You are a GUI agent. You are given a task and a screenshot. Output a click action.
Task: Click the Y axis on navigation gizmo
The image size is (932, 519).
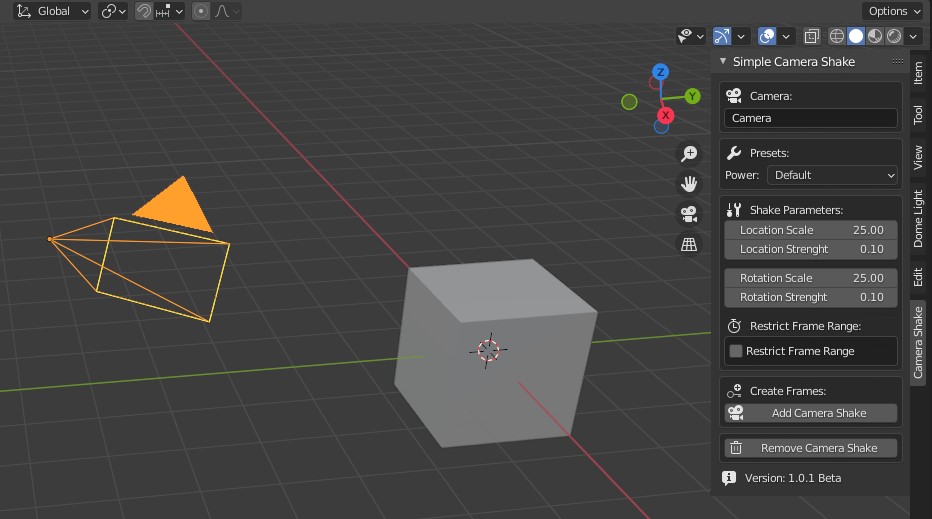692,96
